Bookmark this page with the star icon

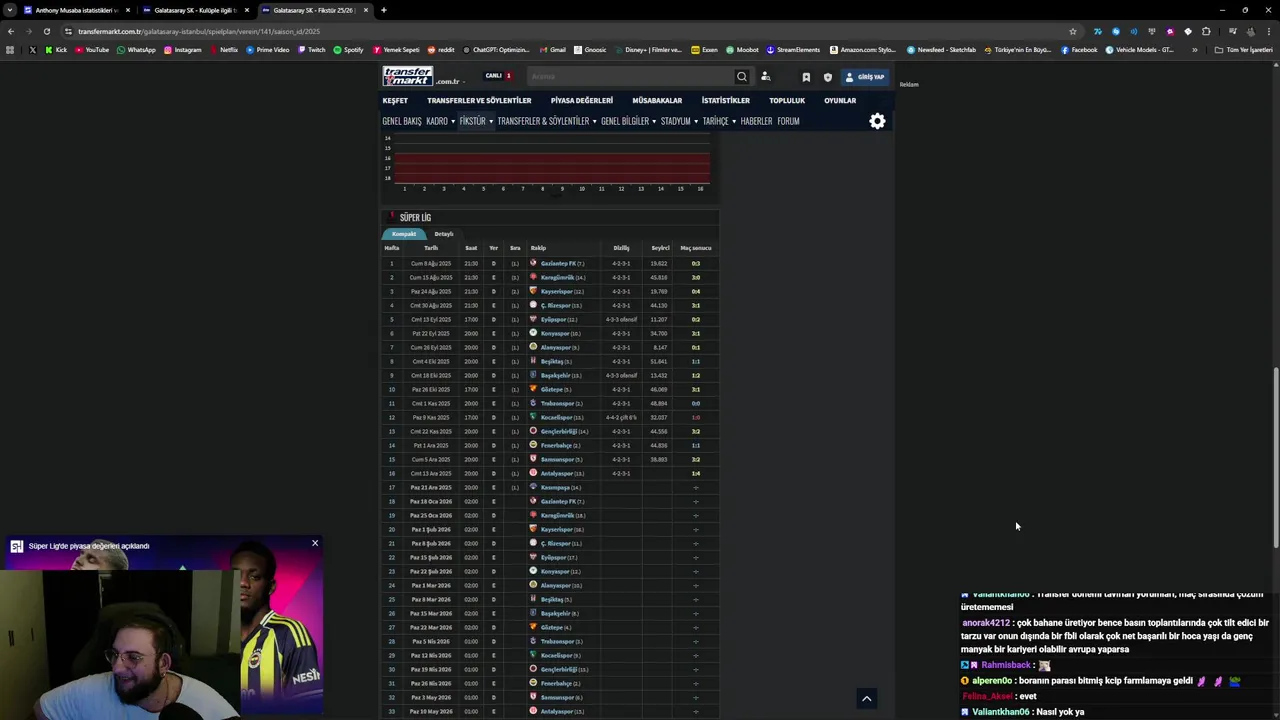click(1073, 31)
